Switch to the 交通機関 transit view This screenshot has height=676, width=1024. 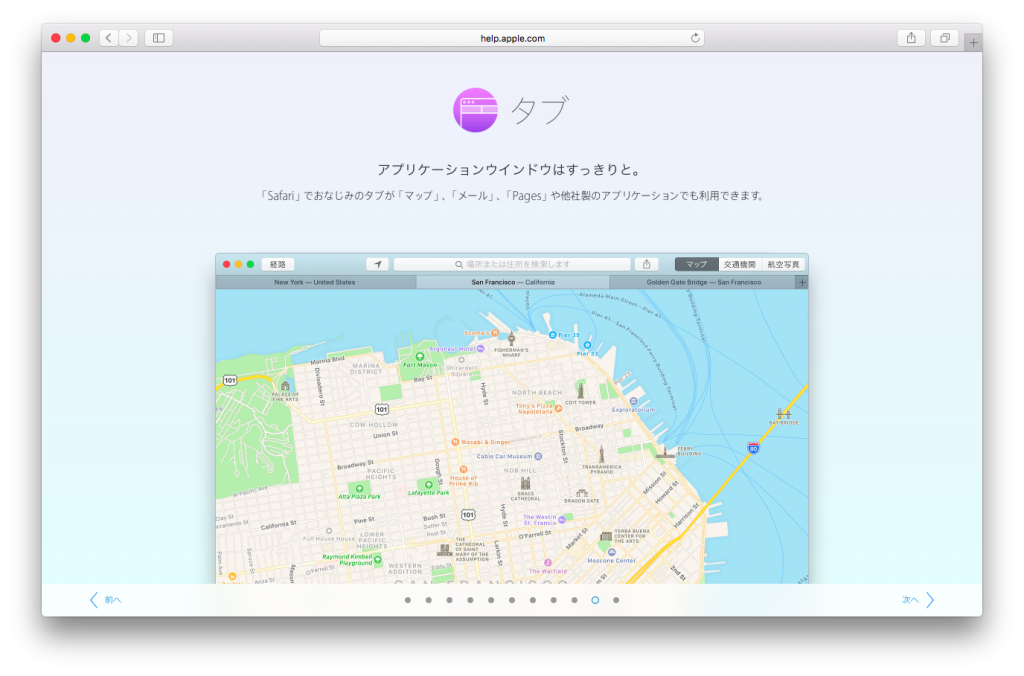point(740,264)
